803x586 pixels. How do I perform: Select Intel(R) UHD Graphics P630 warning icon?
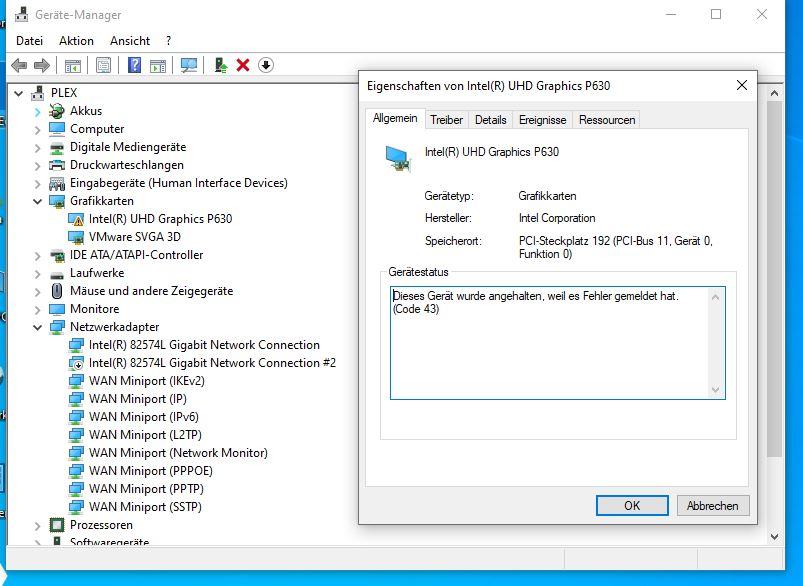[76, 219]
